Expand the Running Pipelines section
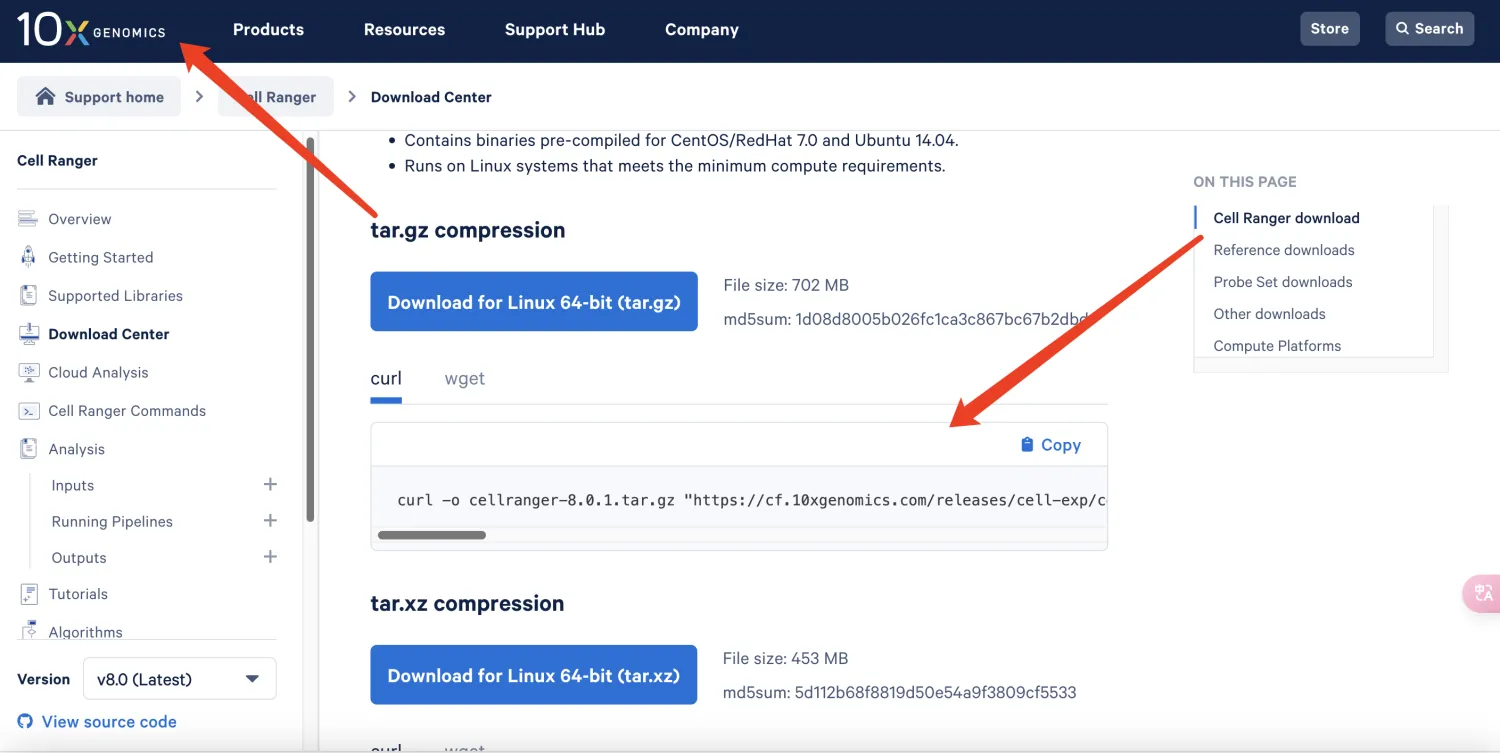 tap(270, 521)
